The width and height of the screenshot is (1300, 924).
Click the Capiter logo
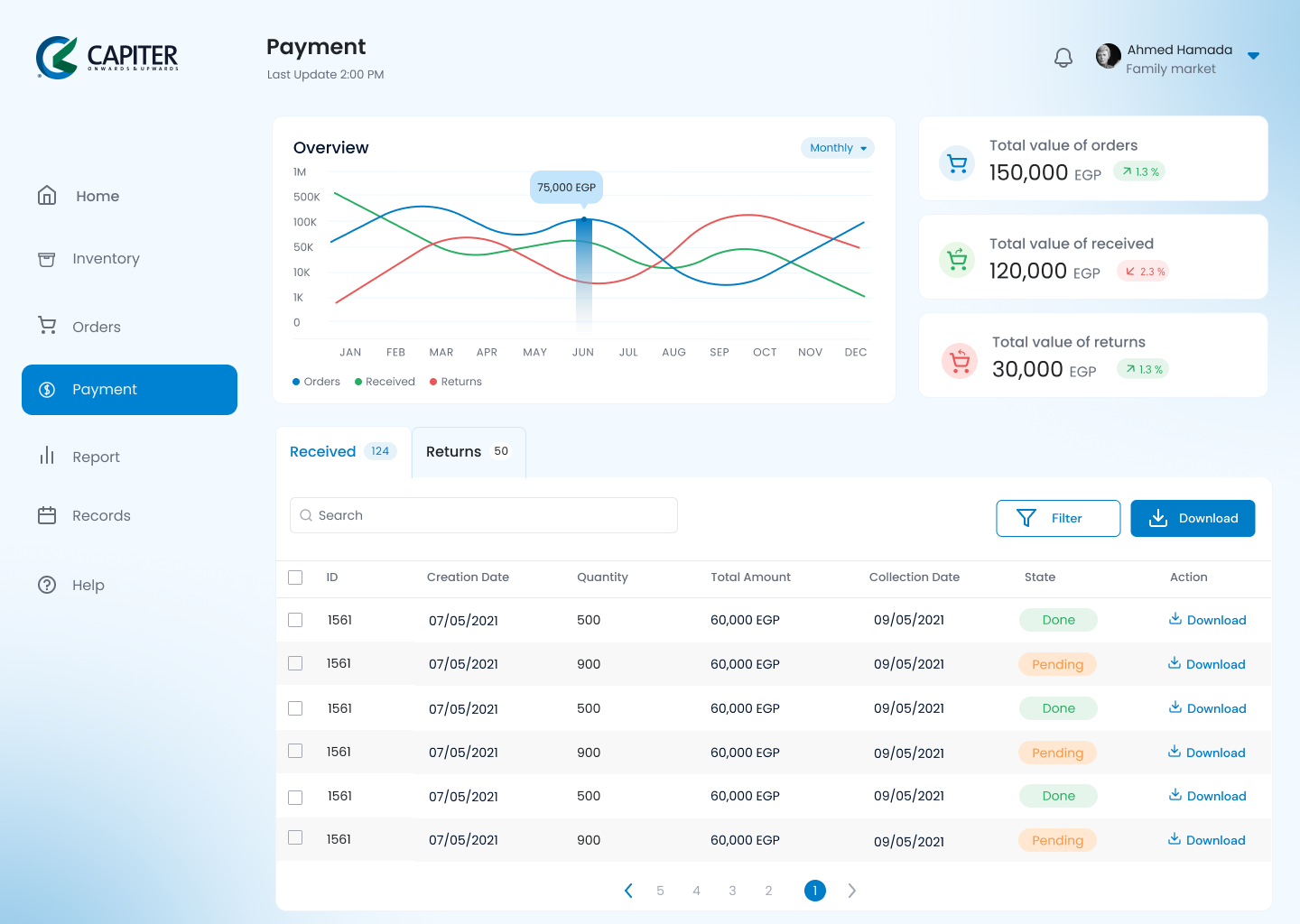click(107, 58)
